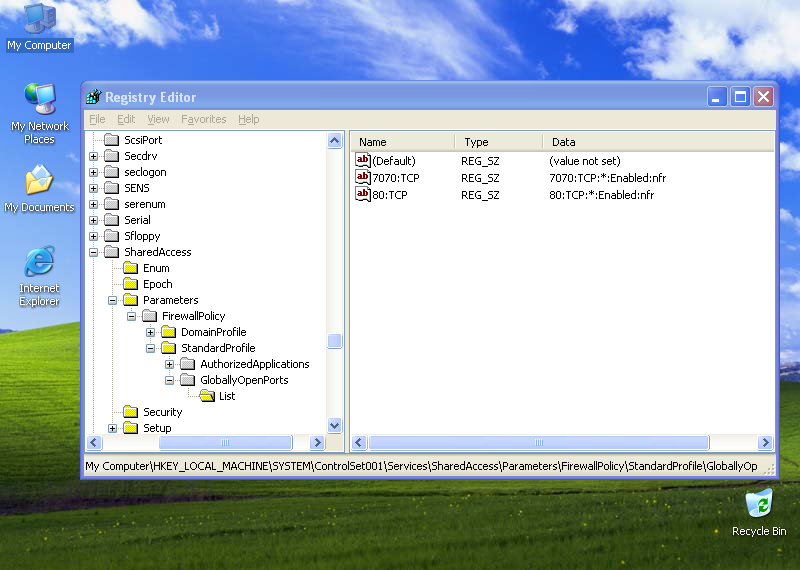Click the seclogon folder icon
800x570 pixels.
pyautogui.click(x=112, y=172)
